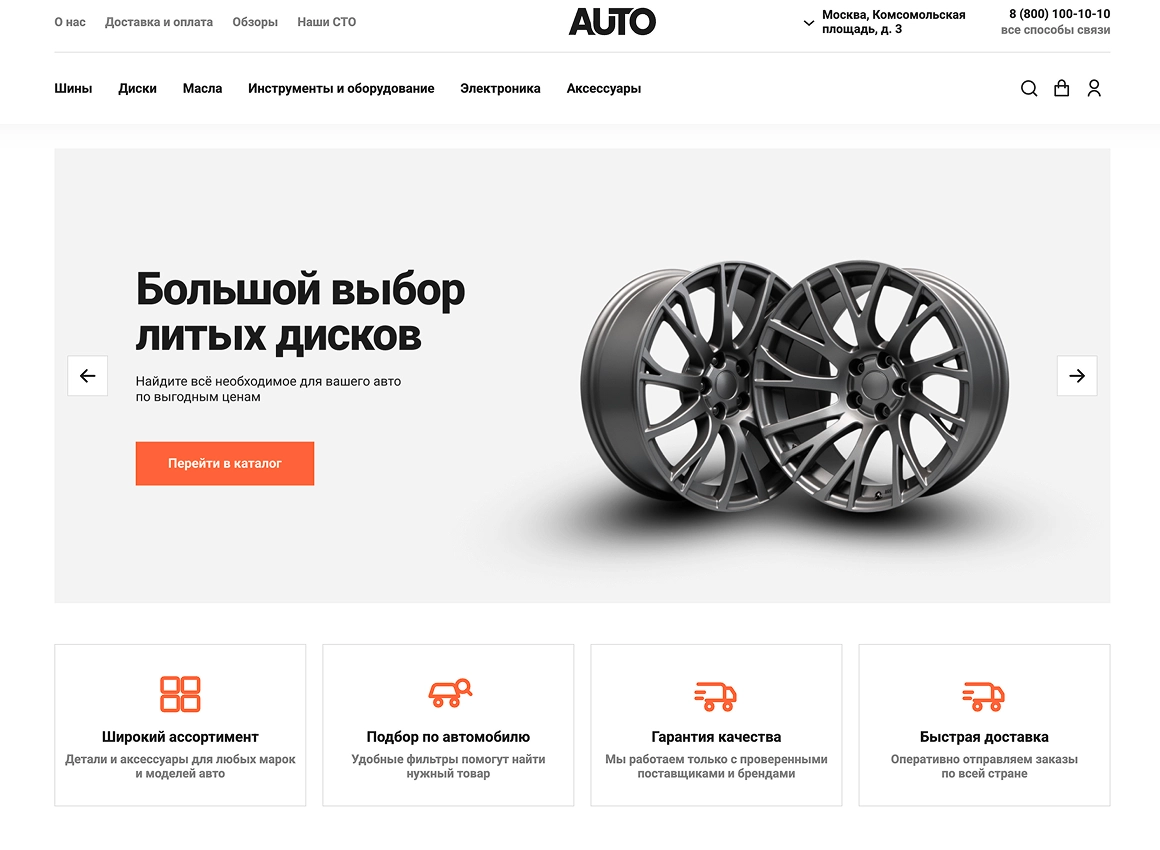Expand the Moscow address location chevron
Viewport: 1160px width, 850px height.
[809, 23]
